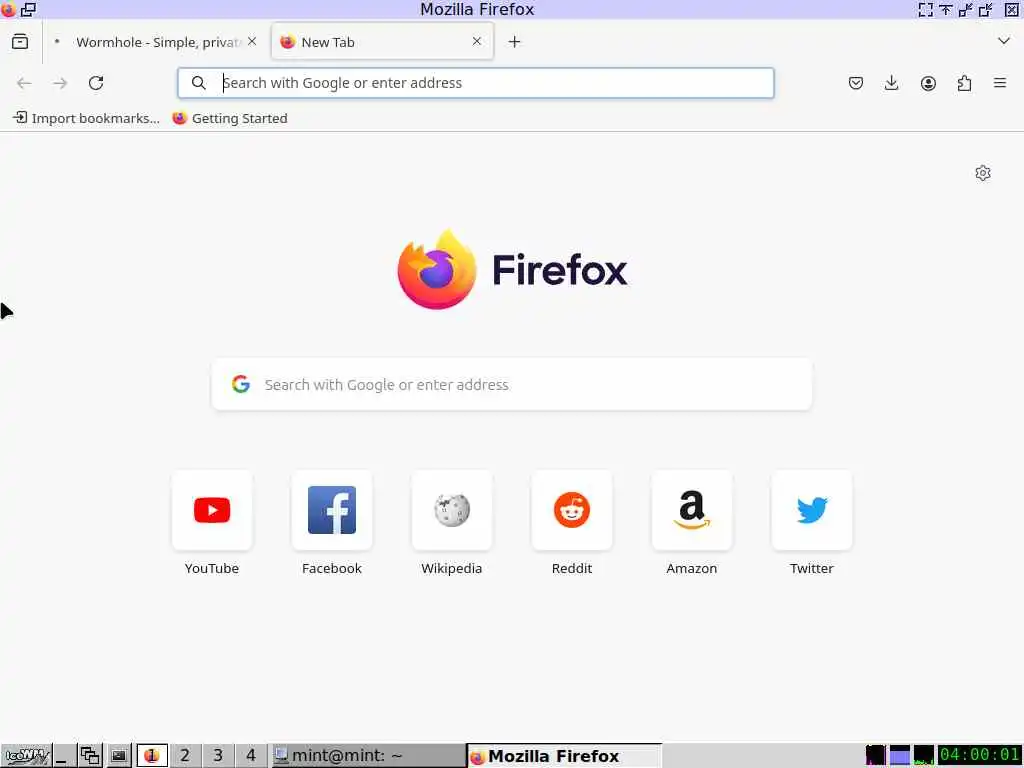Save page to Pocket
Screen dimensions: 1024x768
[x=856, y=83]
